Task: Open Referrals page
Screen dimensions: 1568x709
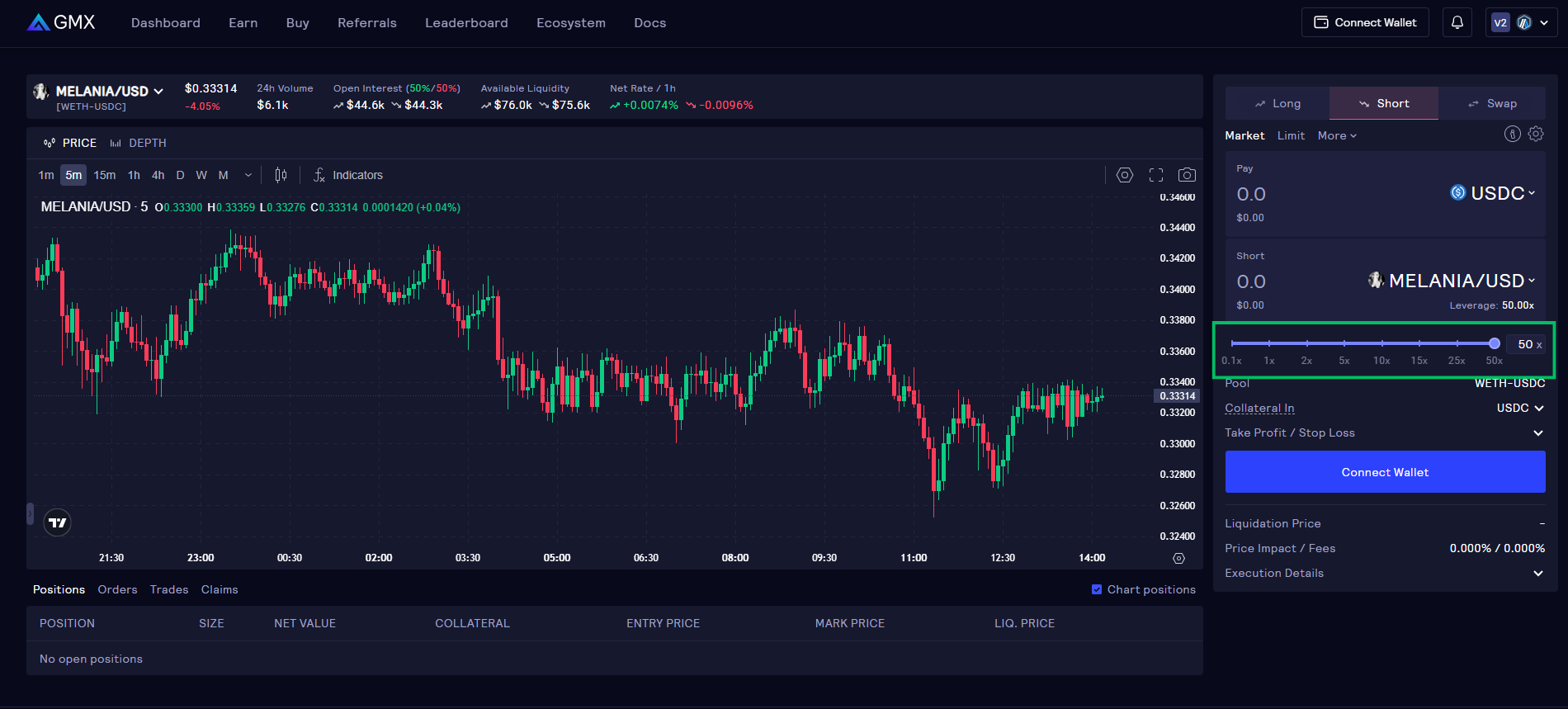Action: point(367,23)
